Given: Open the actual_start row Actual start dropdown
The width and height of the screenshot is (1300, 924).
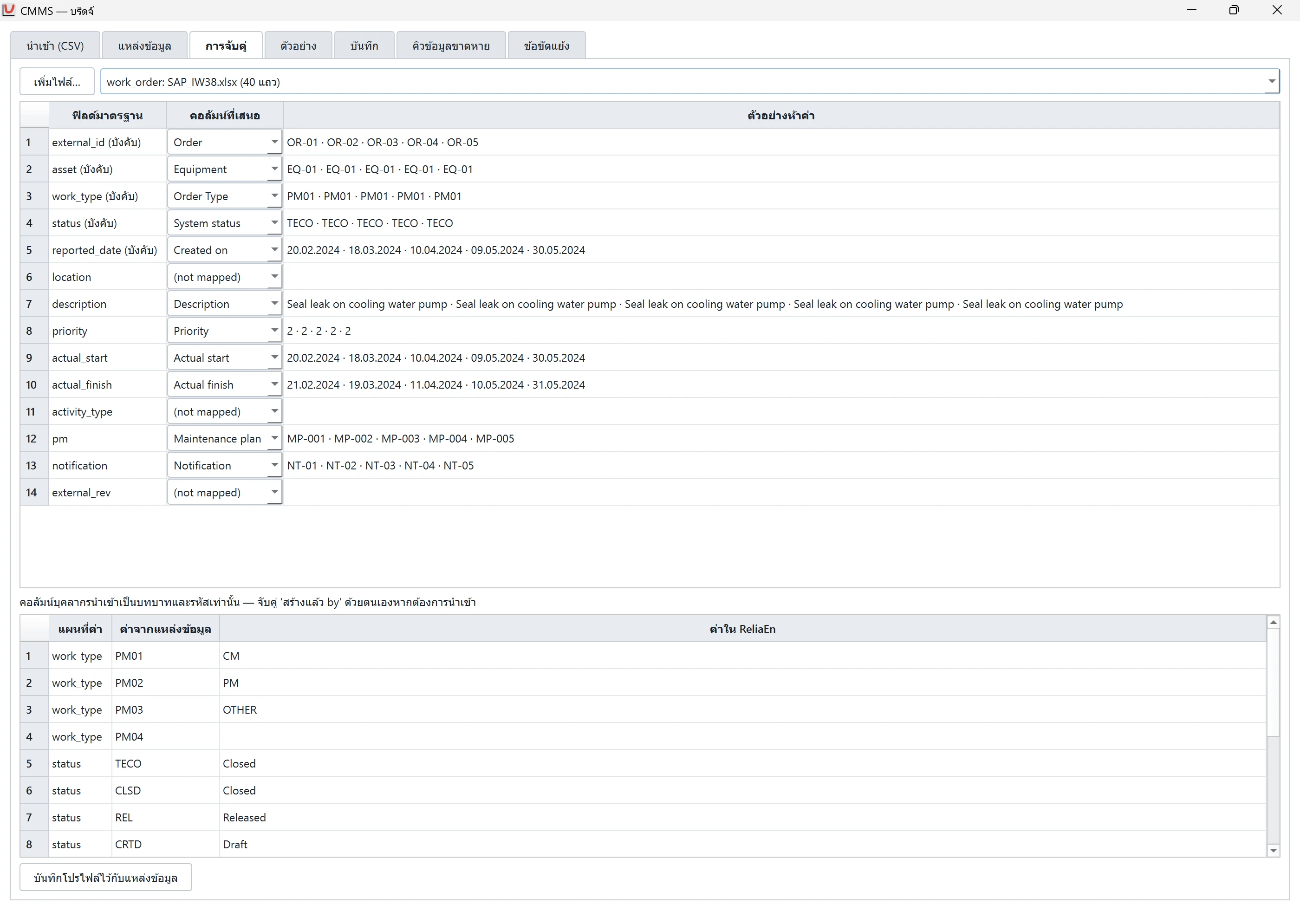Looking at the screenshot, I should tap(225, 358).
